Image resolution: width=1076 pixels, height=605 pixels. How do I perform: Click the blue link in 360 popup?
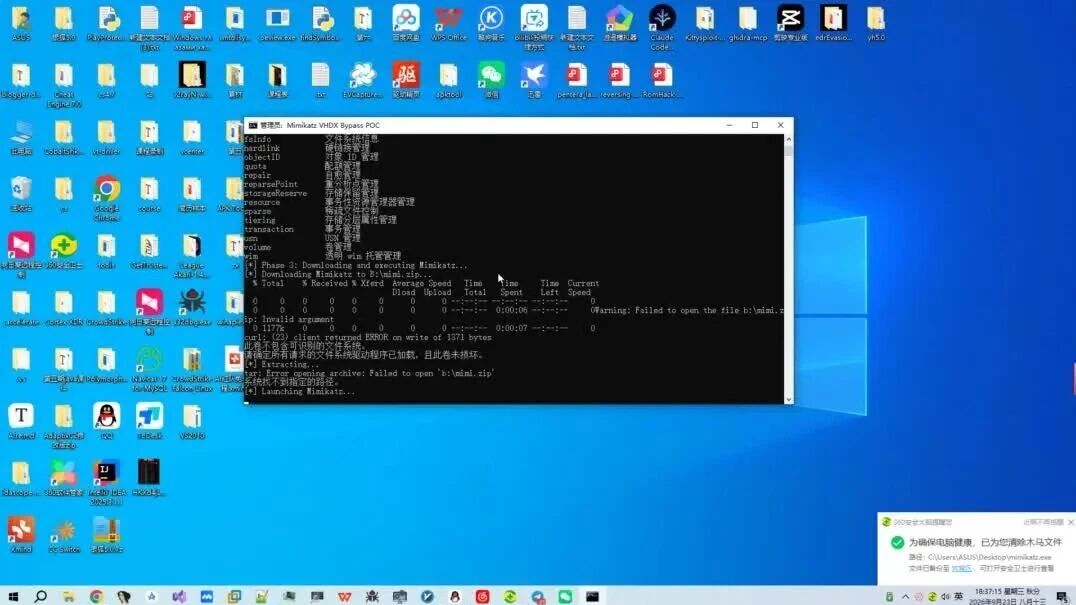point(961,569)
